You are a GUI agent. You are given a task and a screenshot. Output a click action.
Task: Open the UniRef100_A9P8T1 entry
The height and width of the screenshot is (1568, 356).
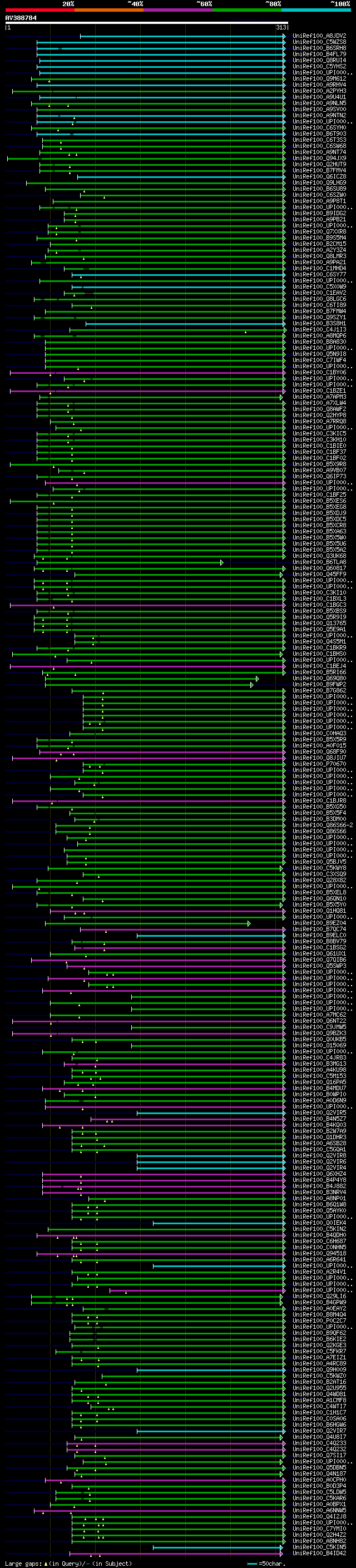click(319, 201)
